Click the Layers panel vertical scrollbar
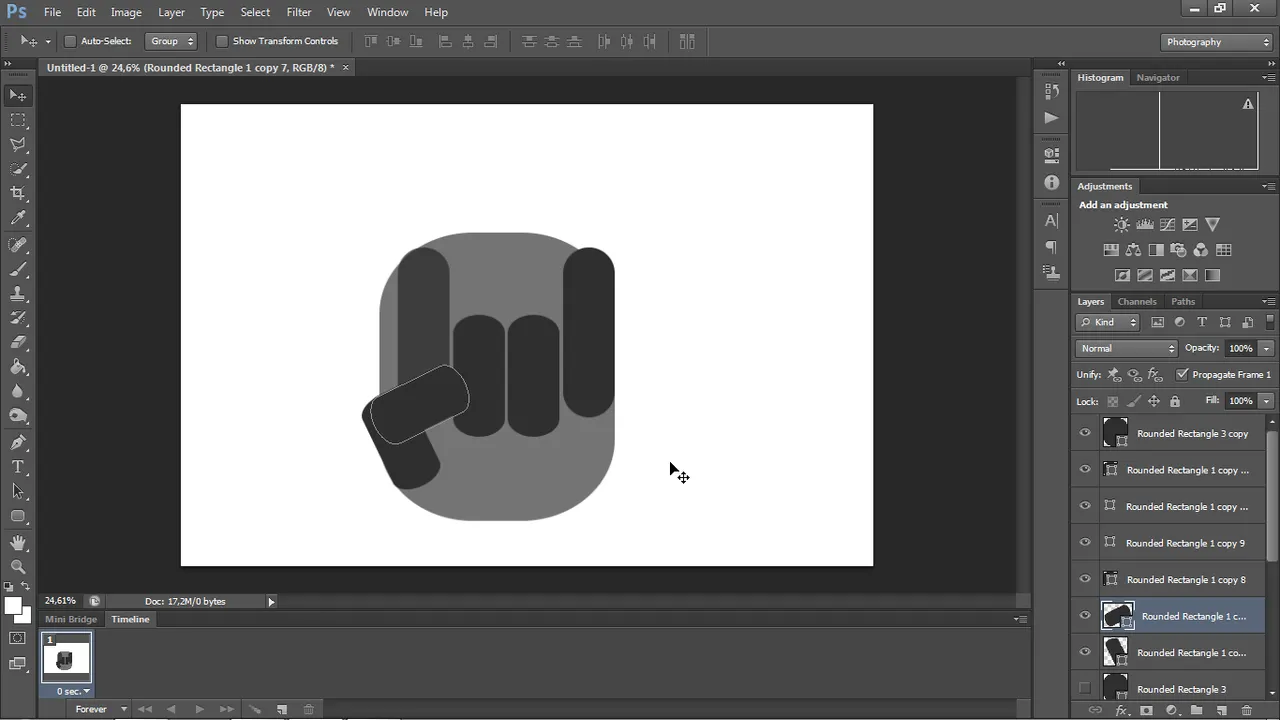This screenshot has height=720, width=1280. (1273, 496)
